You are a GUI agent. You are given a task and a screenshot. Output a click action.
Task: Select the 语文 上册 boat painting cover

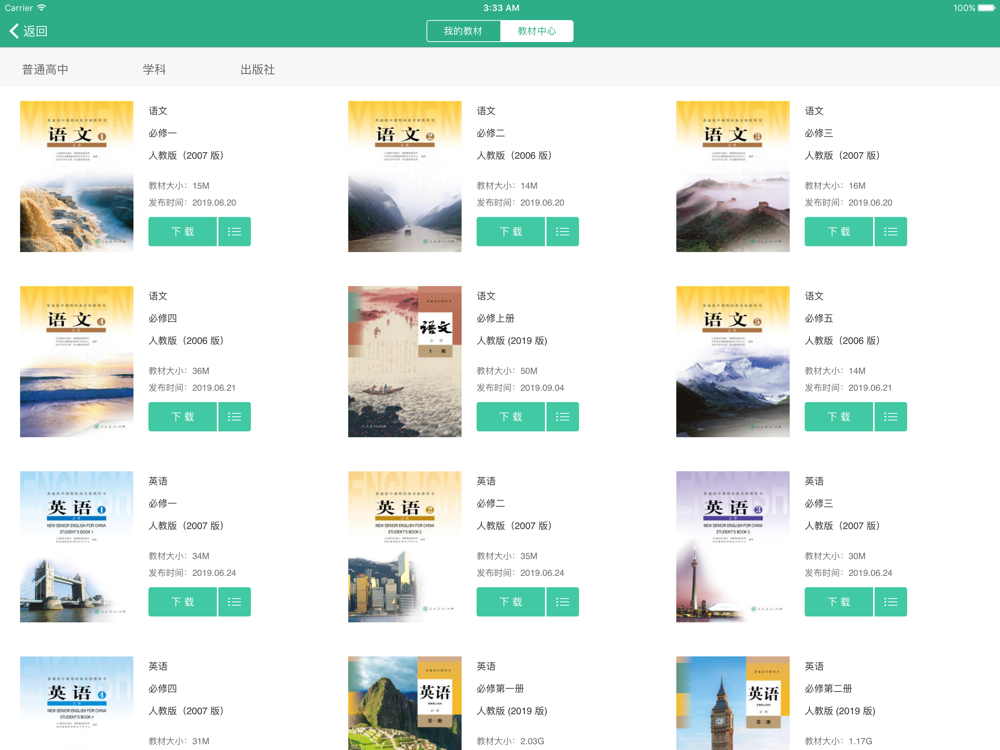coord(404,361)
